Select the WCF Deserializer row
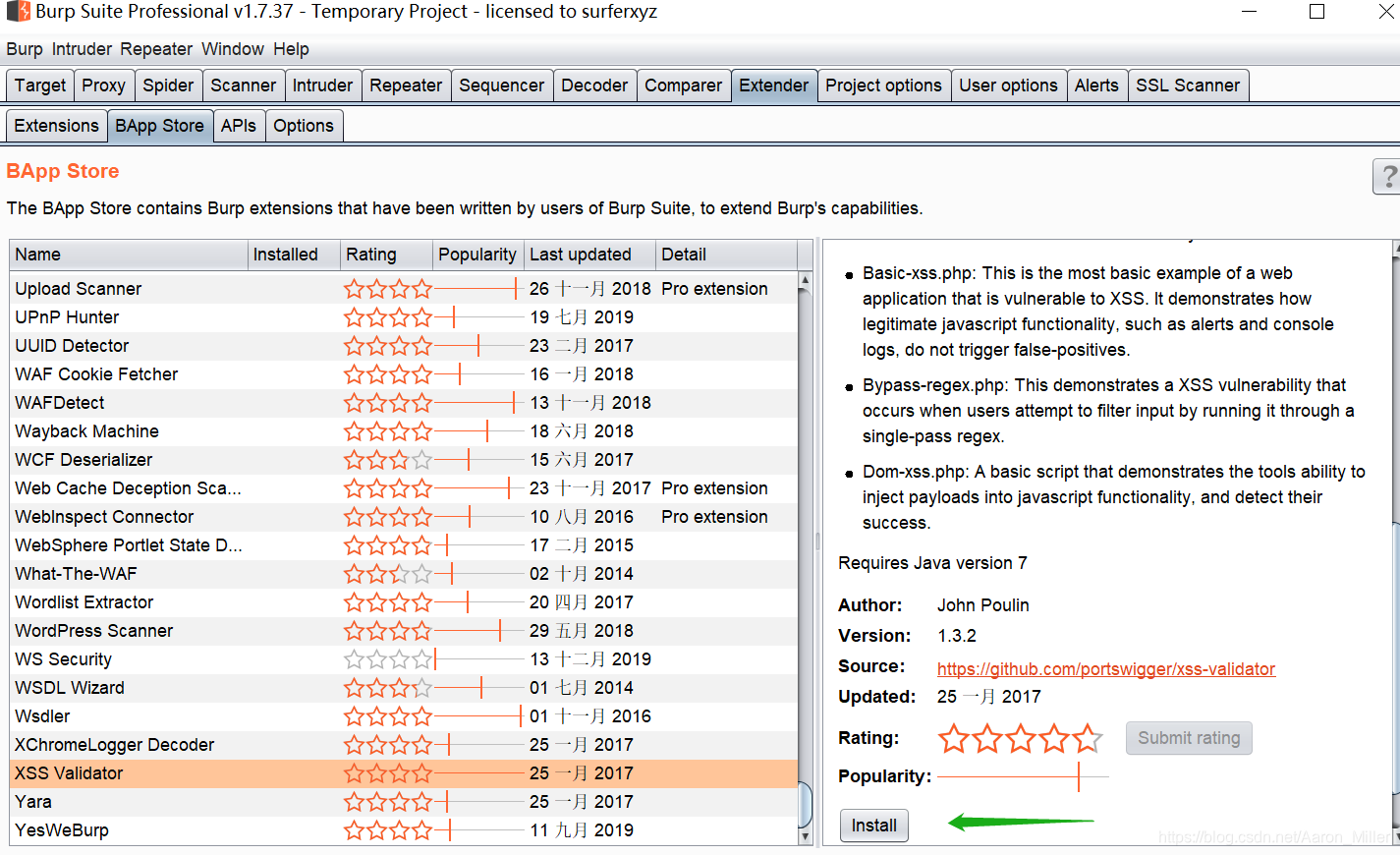 (404, 460)
